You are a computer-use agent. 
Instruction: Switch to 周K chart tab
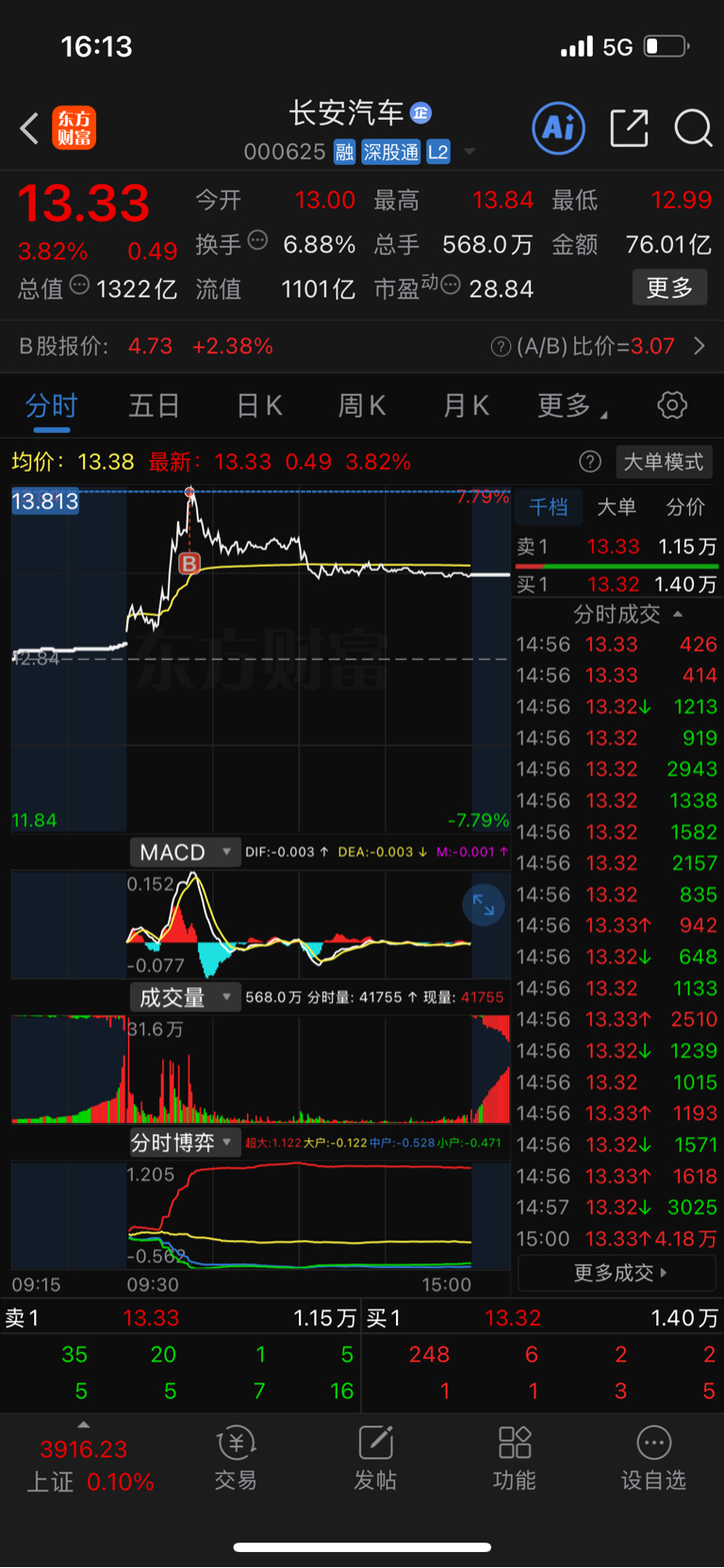pos(362,406)
